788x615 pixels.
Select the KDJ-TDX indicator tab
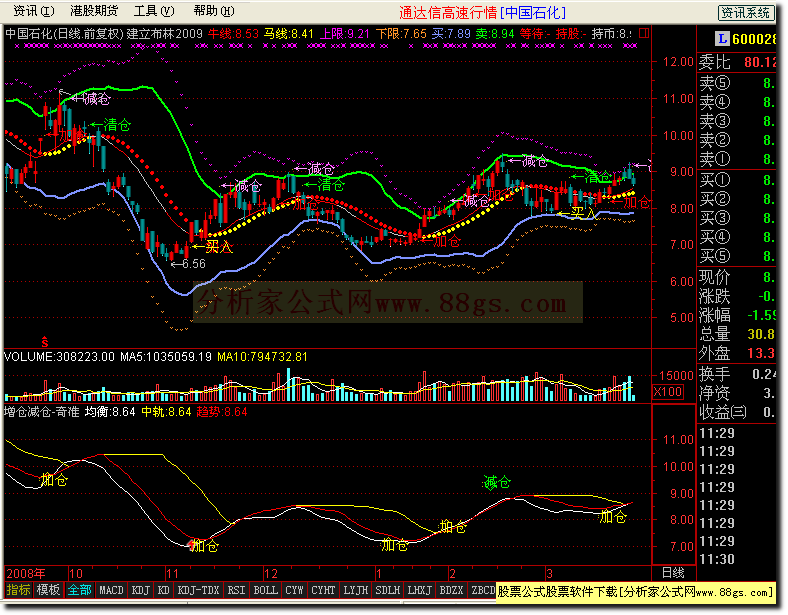coord(198,590)
